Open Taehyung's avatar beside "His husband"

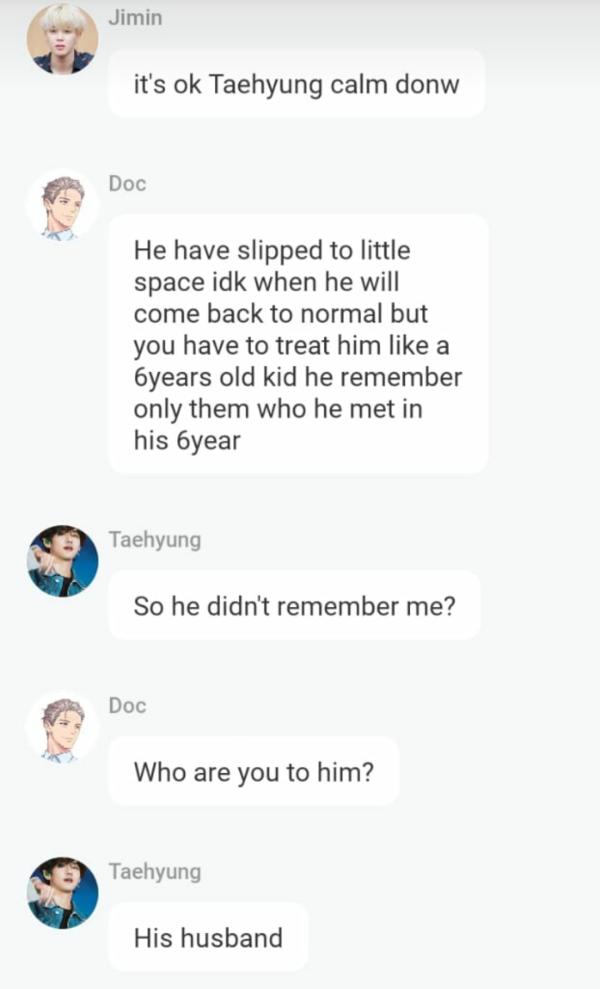coord(62,892)
